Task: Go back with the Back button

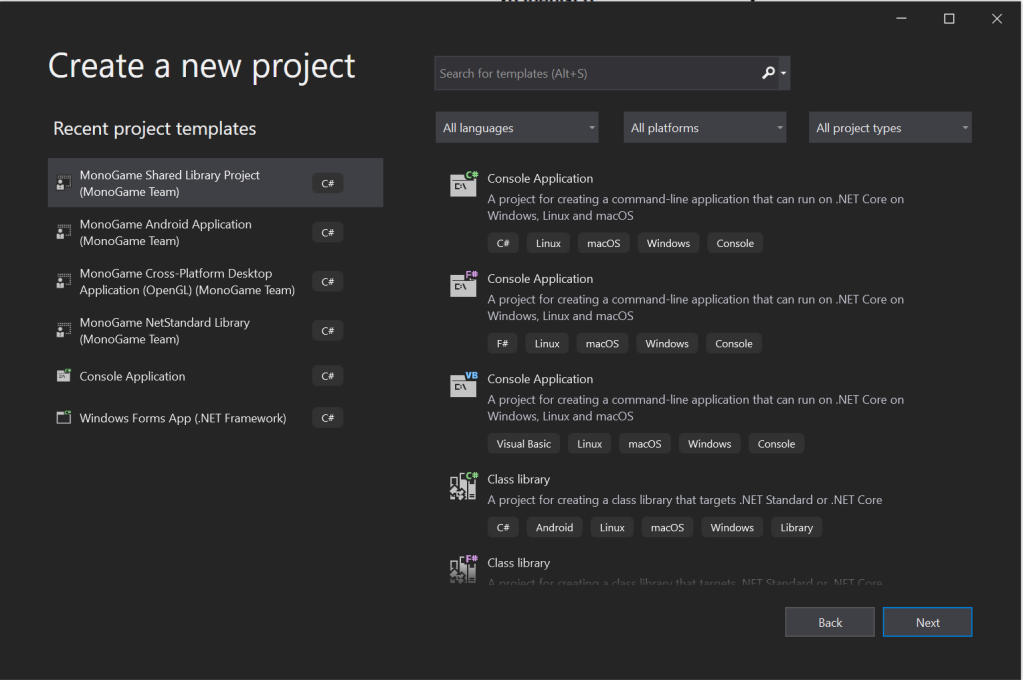Action: (830, 623)
